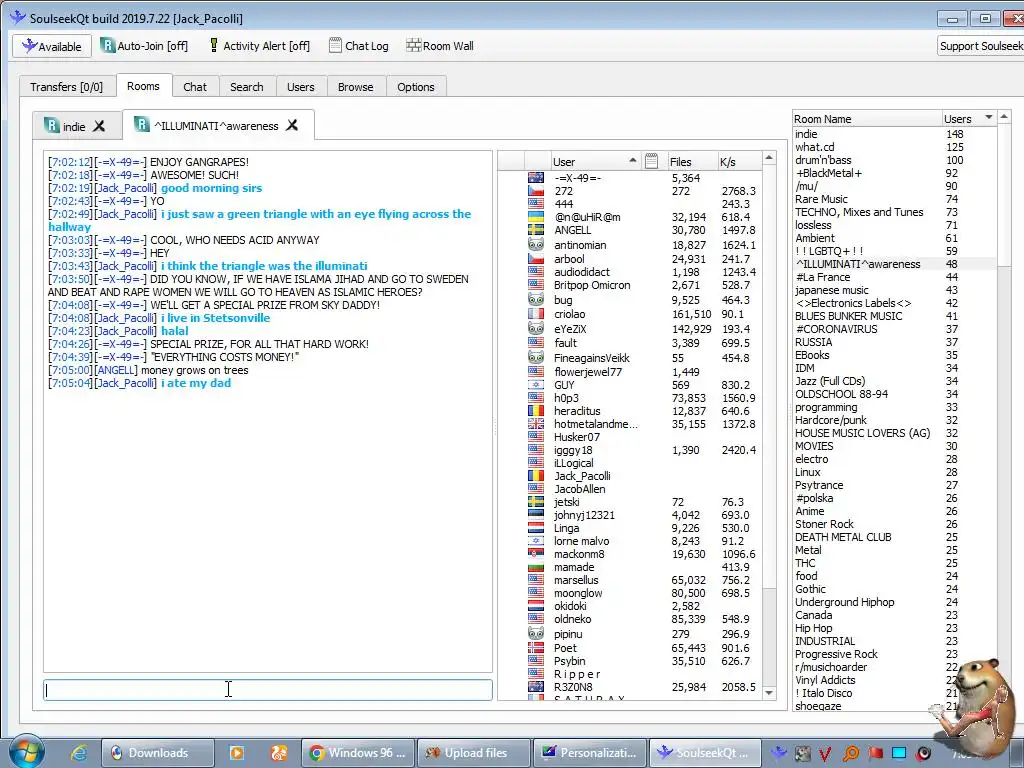Click Jack_Pacolli name in 'i ate my dad' message
Viewport: 1024px width, 768px height.
coord(125,383)
